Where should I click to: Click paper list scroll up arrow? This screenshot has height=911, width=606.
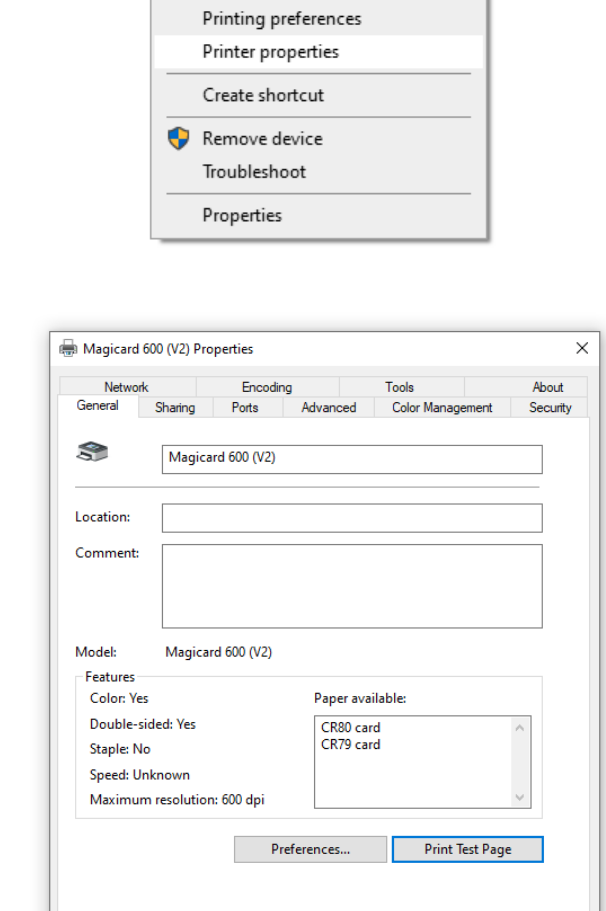point(519,728)
